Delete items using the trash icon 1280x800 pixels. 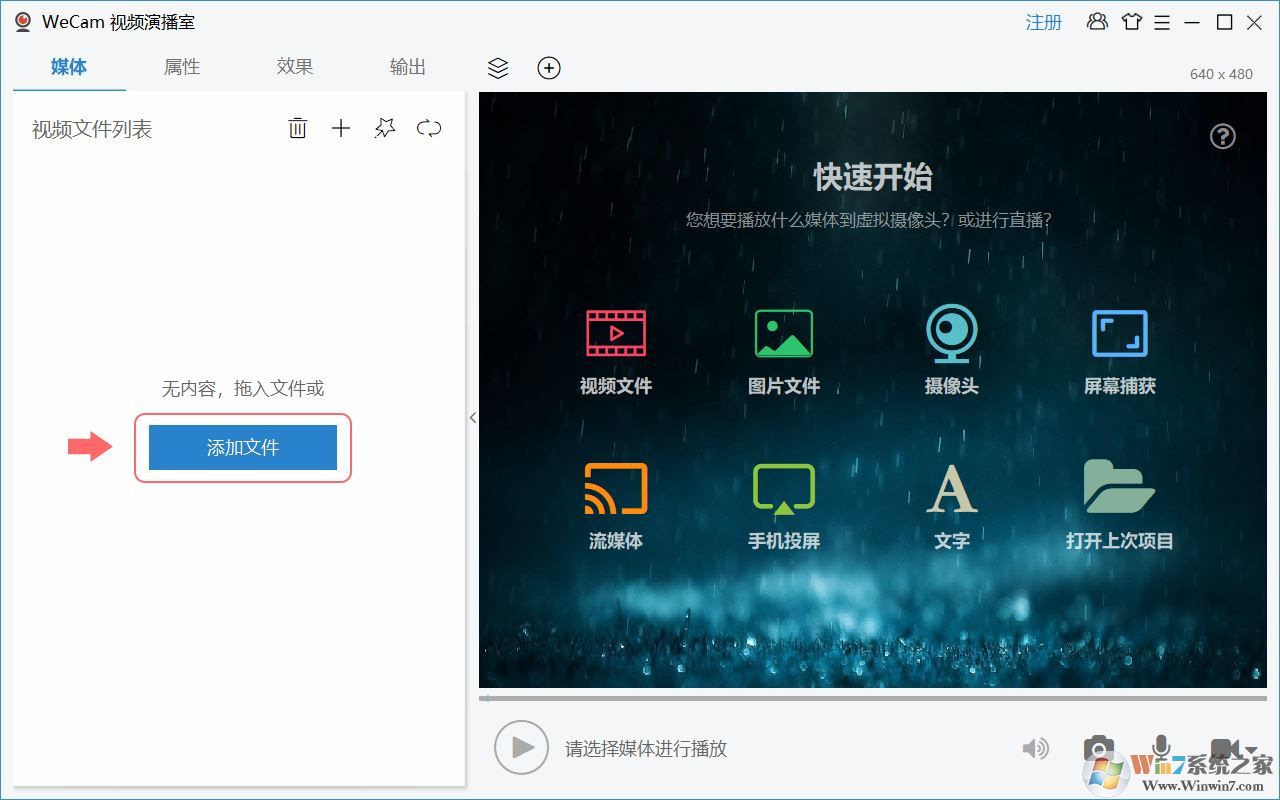[297, 128]
